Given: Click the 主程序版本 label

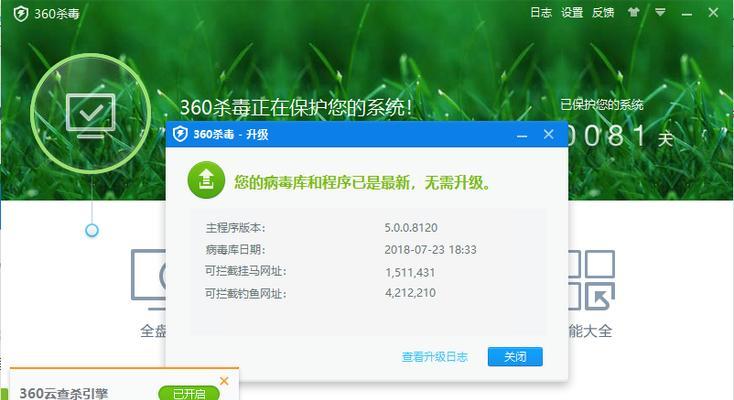Looking at the screenshot, I should [235, 228].
